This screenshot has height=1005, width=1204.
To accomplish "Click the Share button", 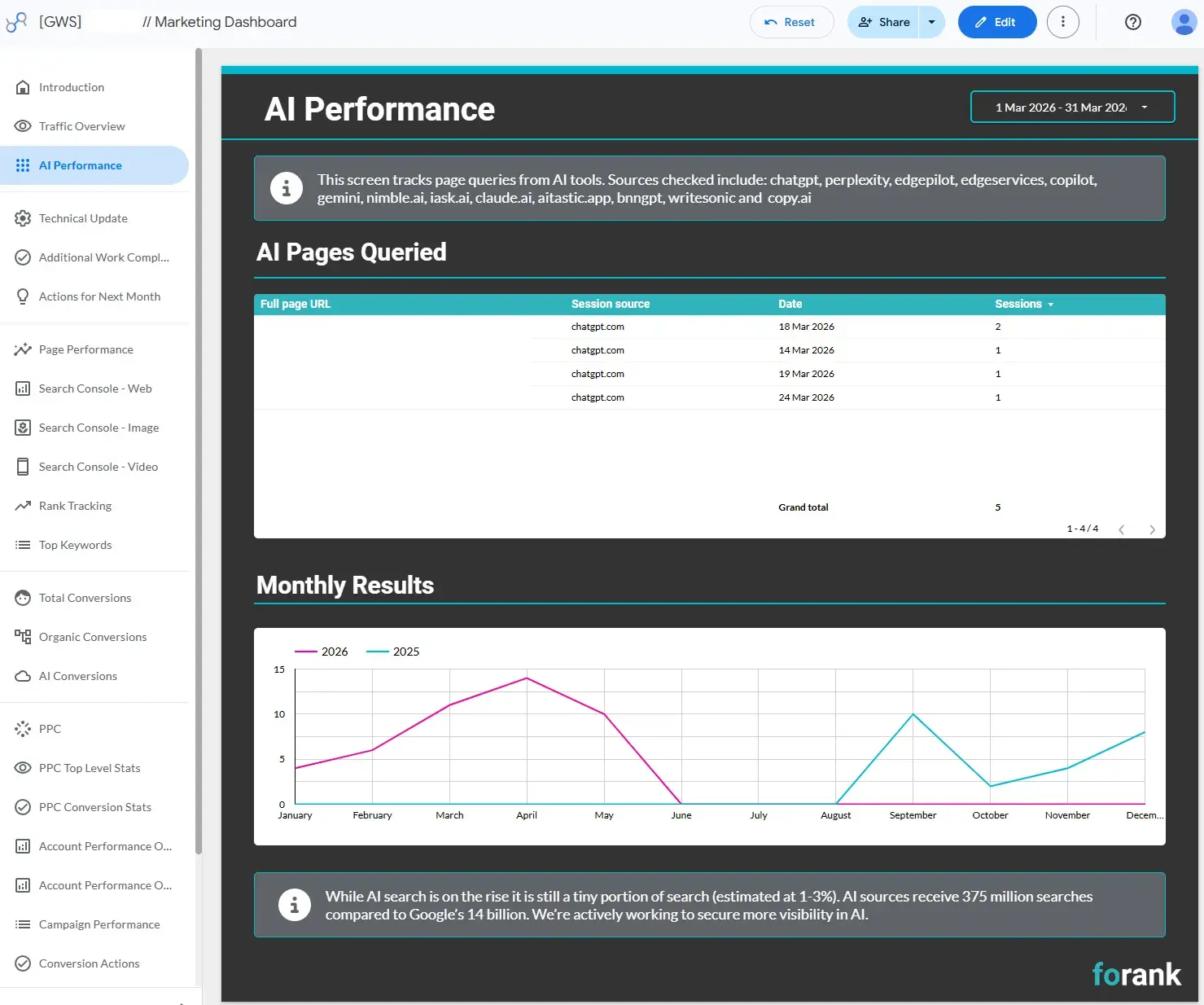I will 883,22.
